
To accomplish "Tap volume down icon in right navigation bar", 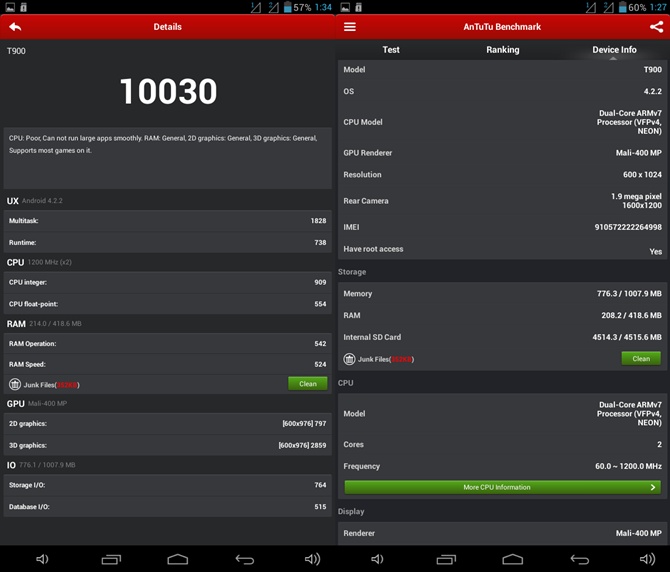I will click(x=377, y=559).
